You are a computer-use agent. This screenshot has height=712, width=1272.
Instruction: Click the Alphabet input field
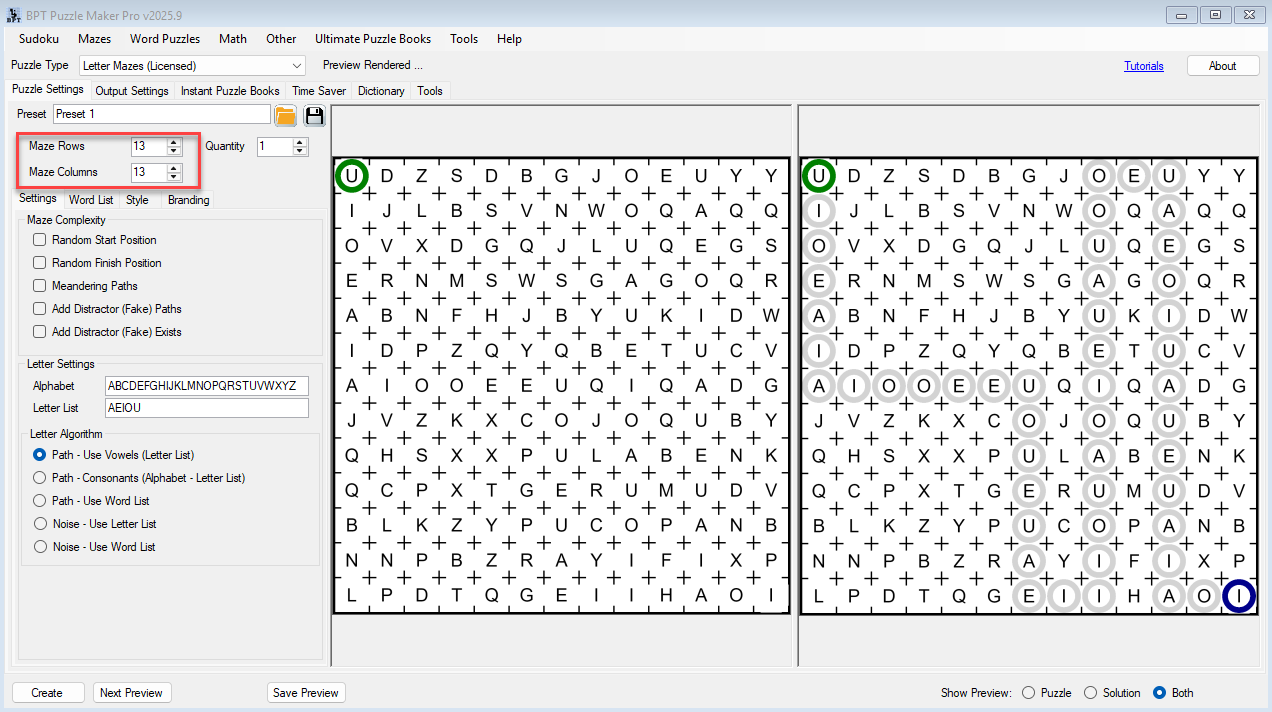pos(207,386)
